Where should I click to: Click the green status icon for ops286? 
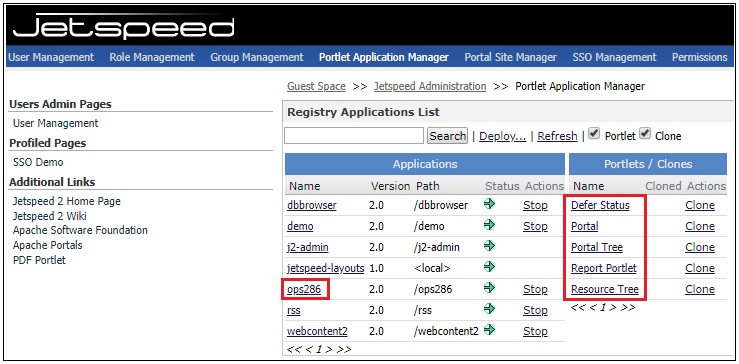490,288
